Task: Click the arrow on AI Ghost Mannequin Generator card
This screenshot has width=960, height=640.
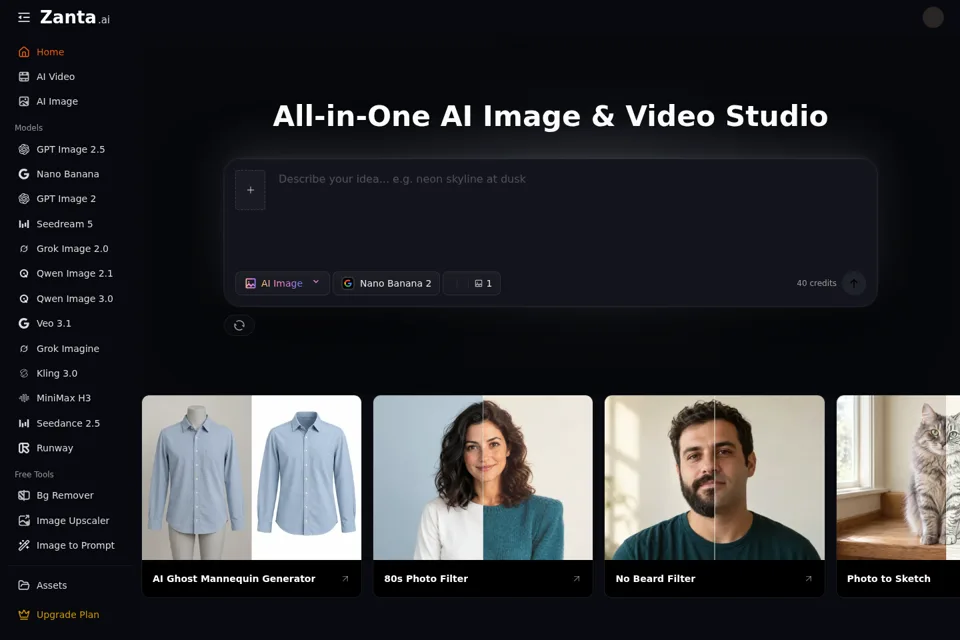Action: pos(345,579)
